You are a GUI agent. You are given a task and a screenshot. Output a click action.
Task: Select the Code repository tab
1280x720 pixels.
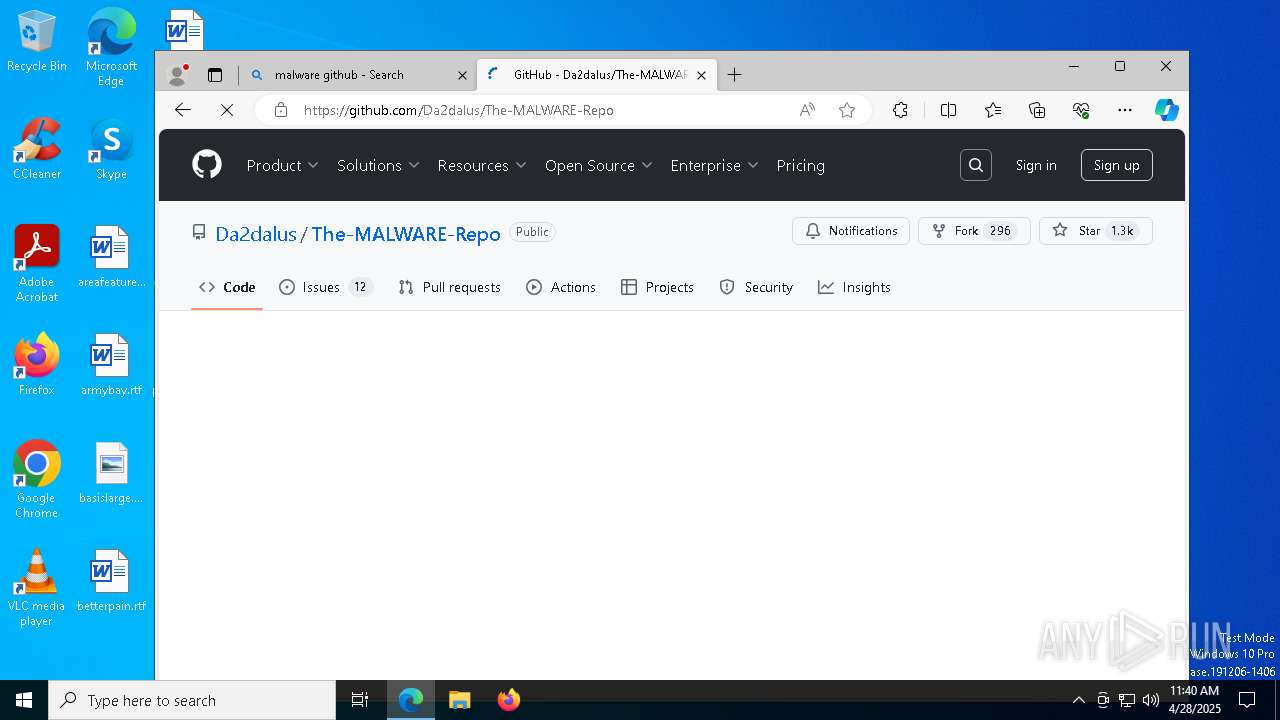[x=227, y=287]
